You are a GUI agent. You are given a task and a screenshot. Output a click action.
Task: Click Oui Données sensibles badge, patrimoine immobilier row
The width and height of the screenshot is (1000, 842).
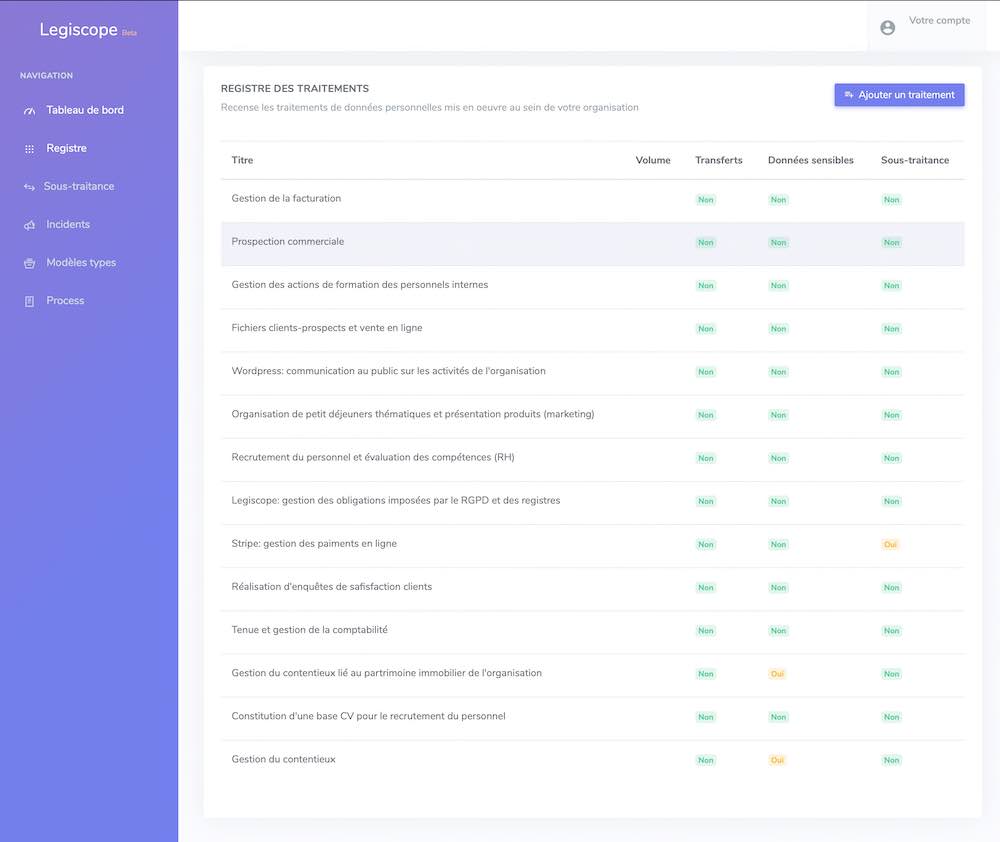click(x=777, y=674)
